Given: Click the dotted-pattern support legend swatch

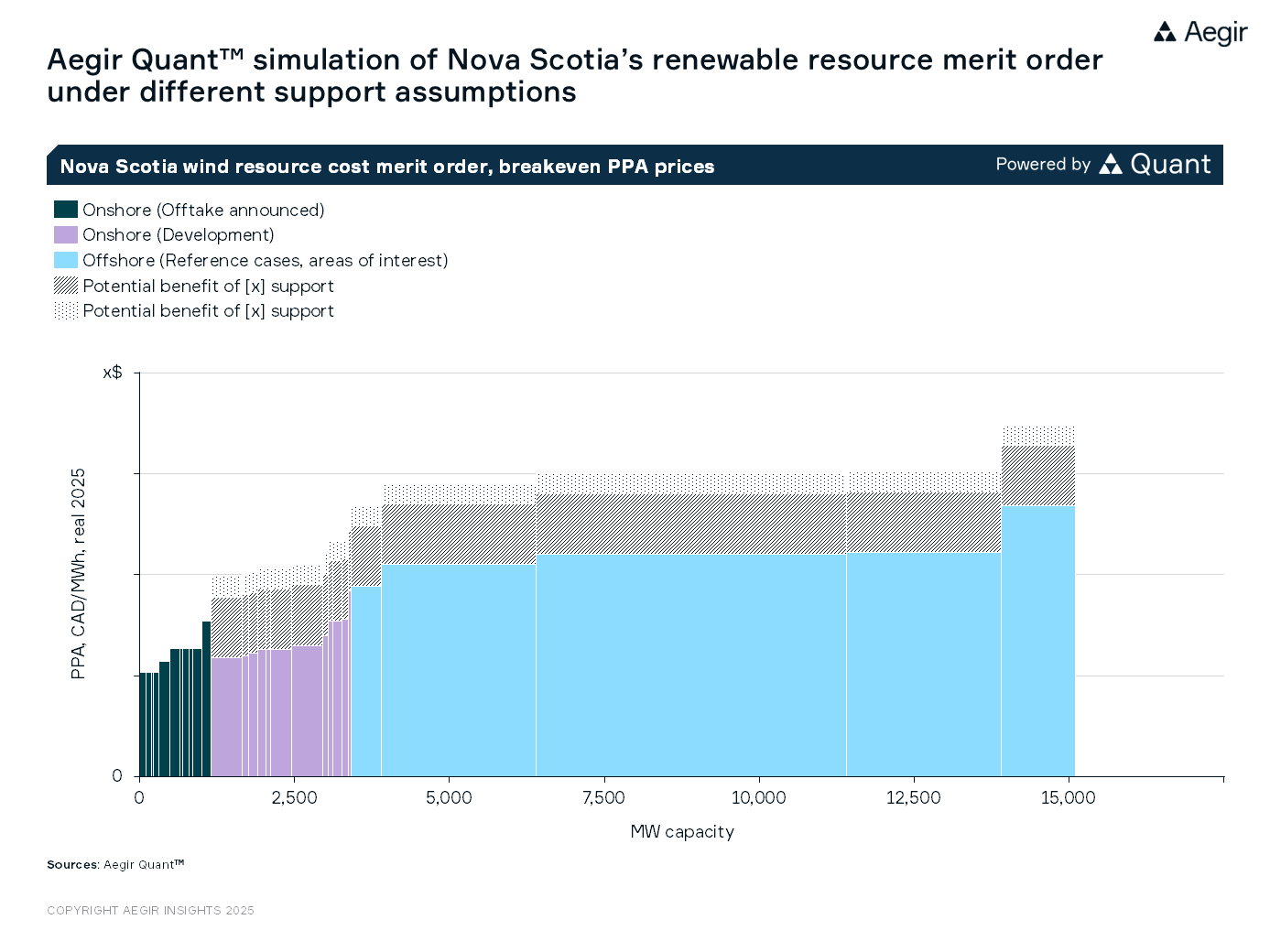Looking at the screenshot, I should 66,311.
